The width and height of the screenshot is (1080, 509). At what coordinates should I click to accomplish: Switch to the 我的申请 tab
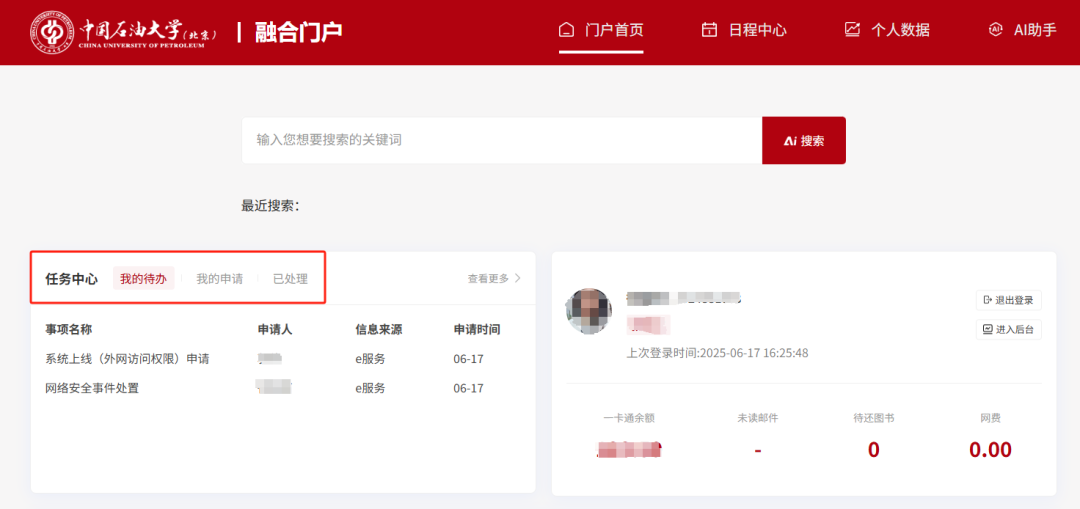point(219,279)
